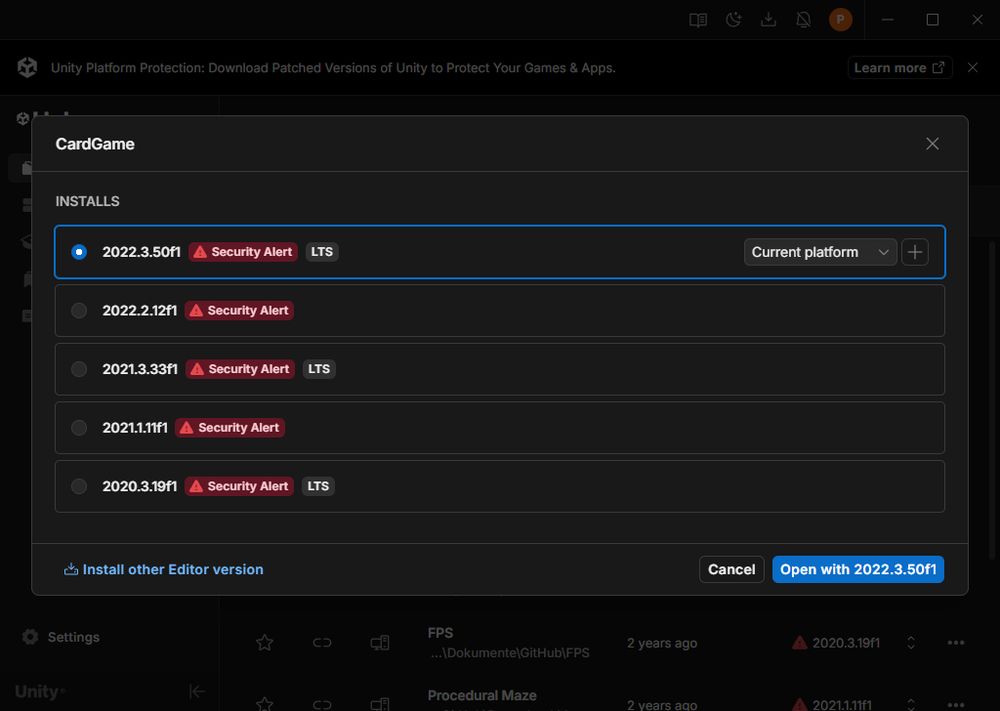1000x711 pixels.
Task: Open more options for FPS project
Action: coord(955,643)
